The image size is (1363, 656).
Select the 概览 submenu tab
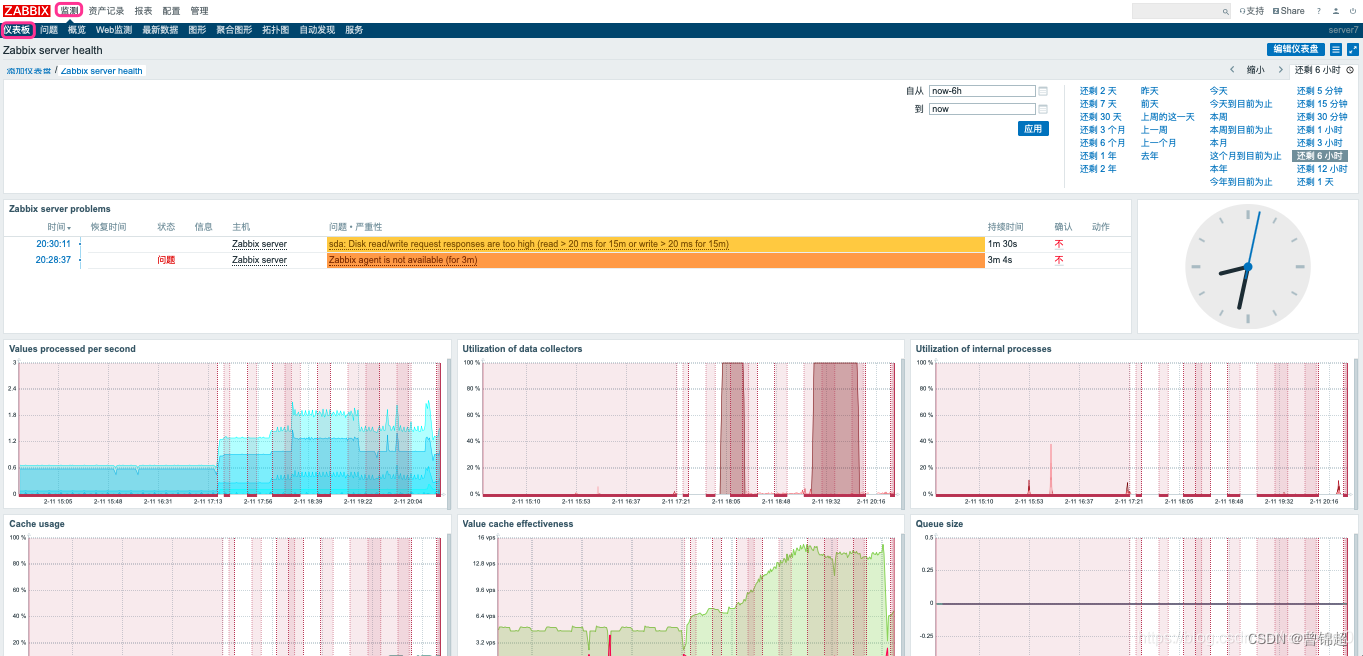click(x=77, y=31)
